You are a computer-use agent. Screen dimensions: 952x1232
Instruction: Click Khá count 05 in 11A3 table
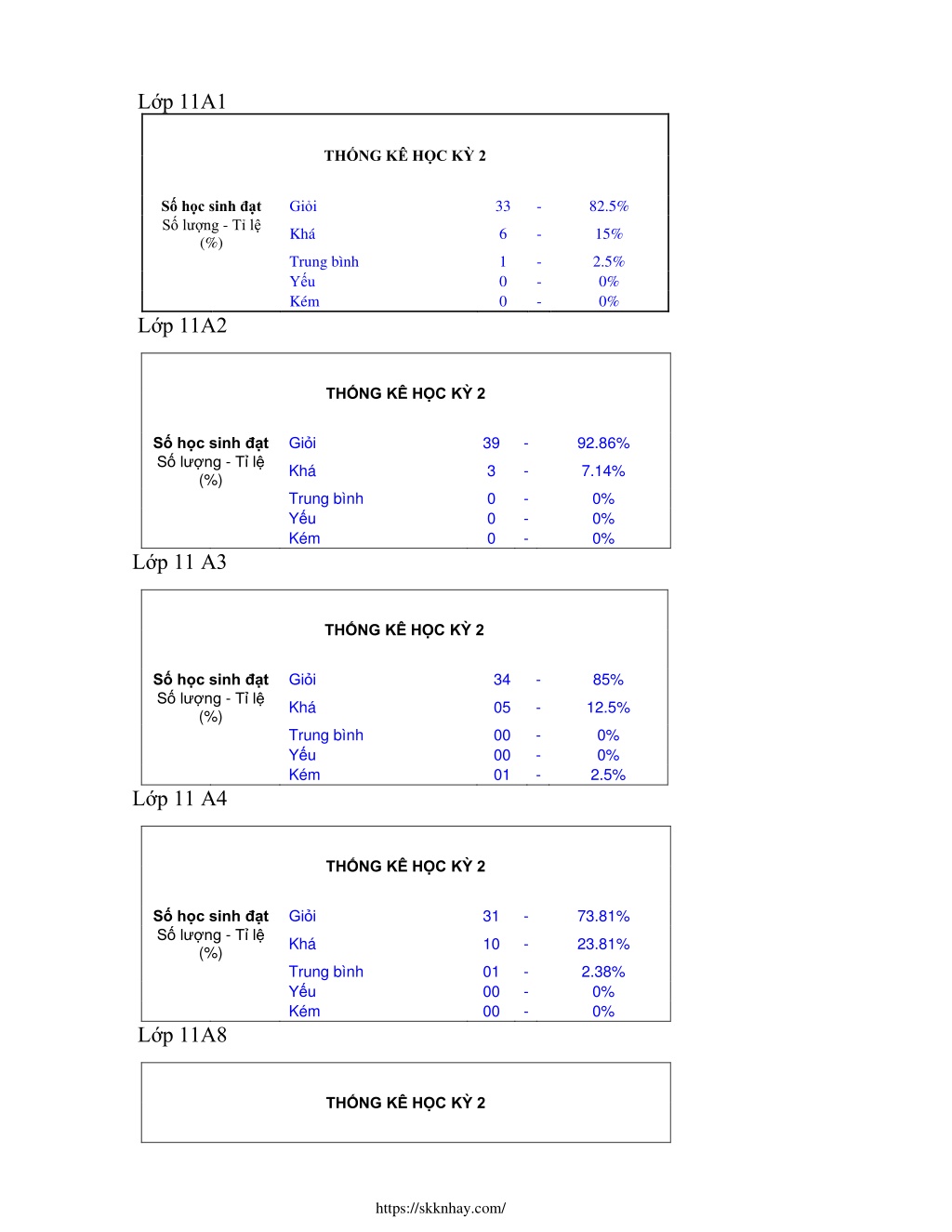[502, 708]
